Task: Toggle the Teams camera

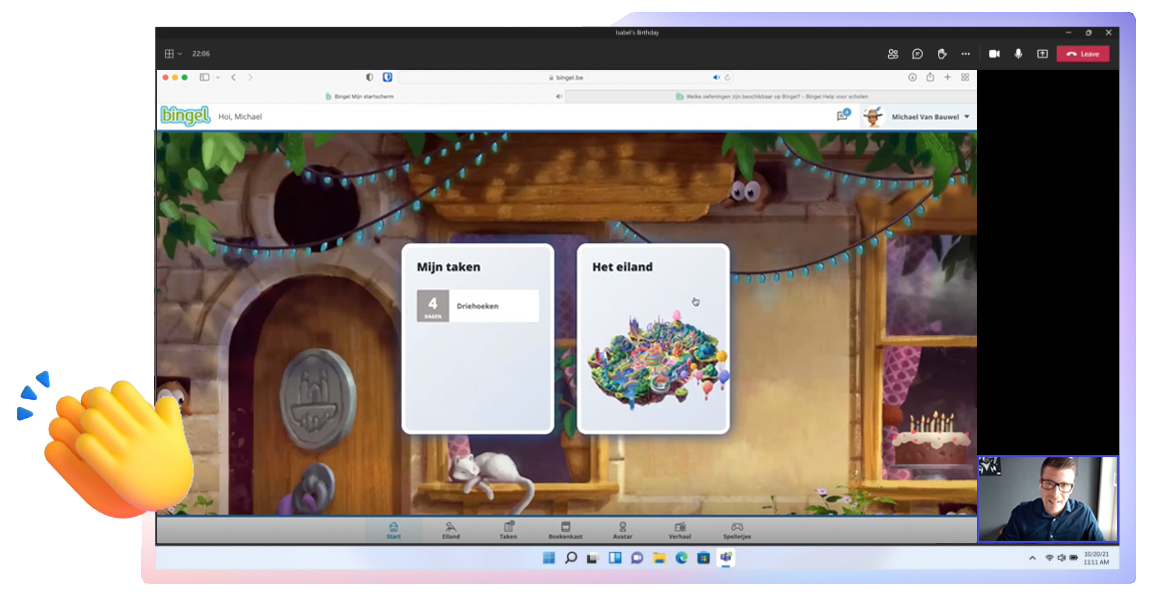Action: pos(994,54)
